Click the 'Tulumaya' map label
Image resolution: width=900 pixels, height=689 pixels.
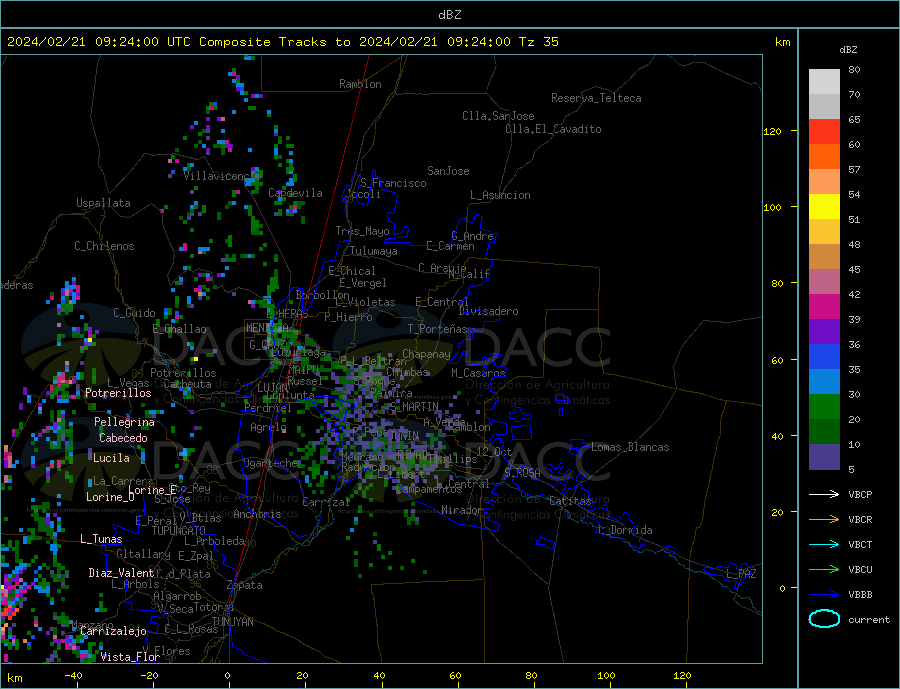pyautogui.click(x=374, y=251)
